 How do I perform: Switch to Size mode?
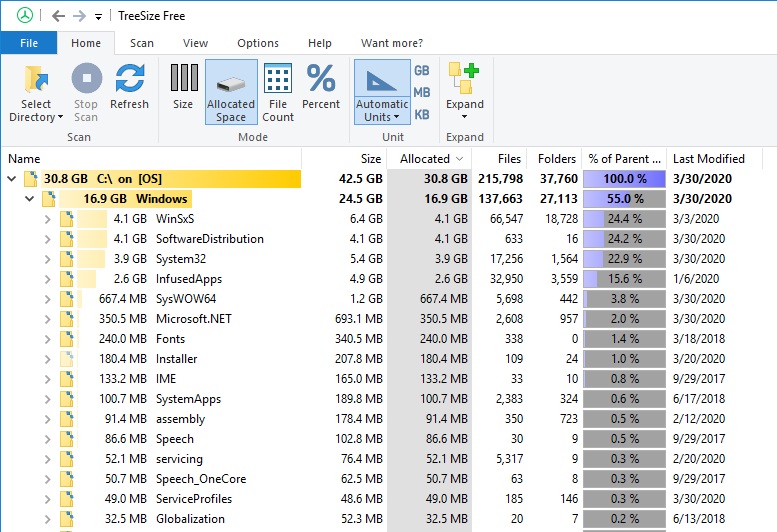[x=183, y=87]
